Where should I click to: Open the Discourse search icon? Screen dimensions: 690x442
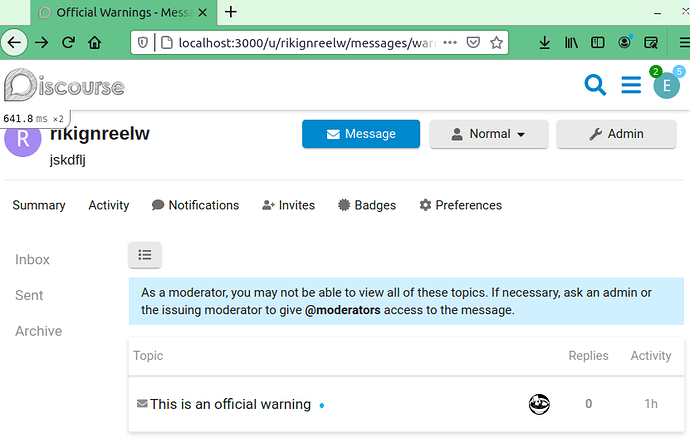[x=595, y=85]
